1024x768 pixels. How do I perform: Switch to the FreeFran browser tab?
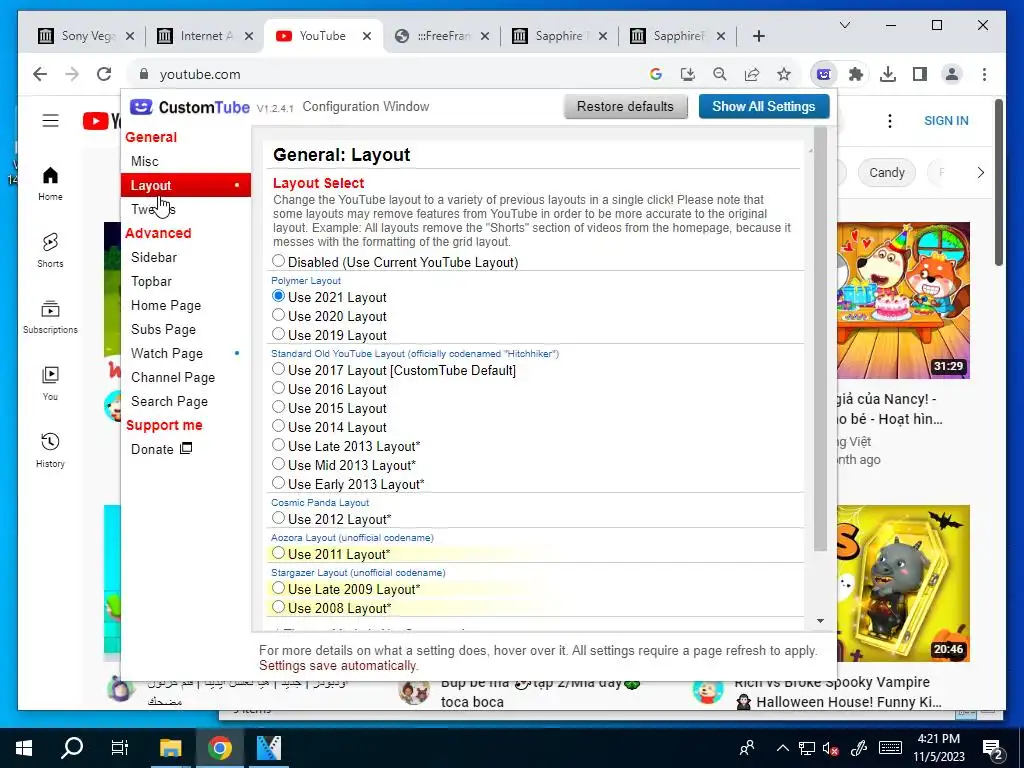(x=441, y=36)
